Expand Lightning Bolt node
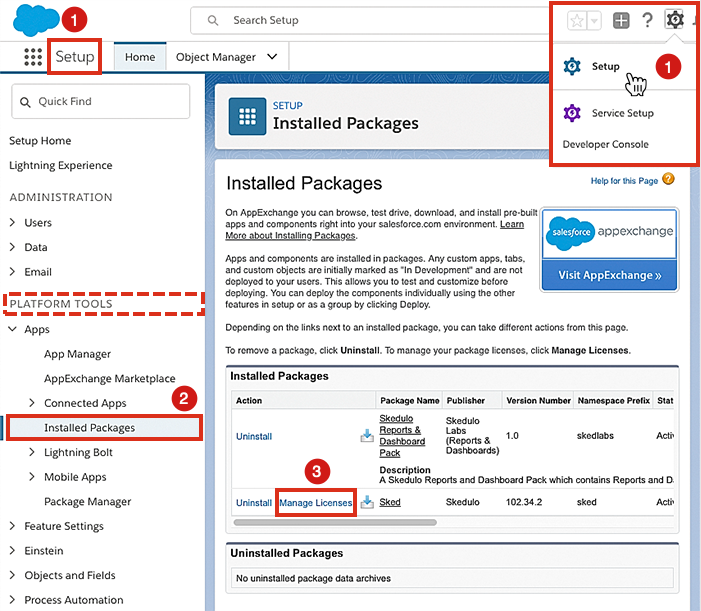 coord(32,452)
